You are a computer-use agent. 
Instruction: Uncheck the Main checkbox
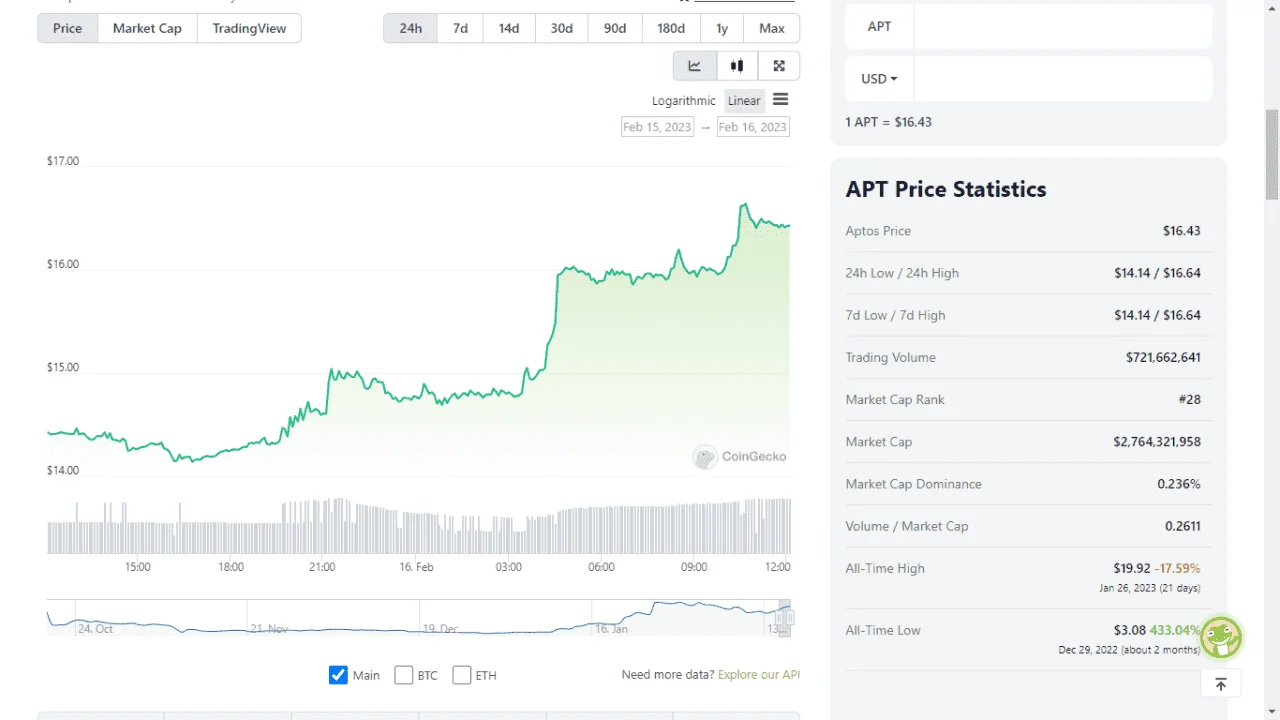coord(338,675)
